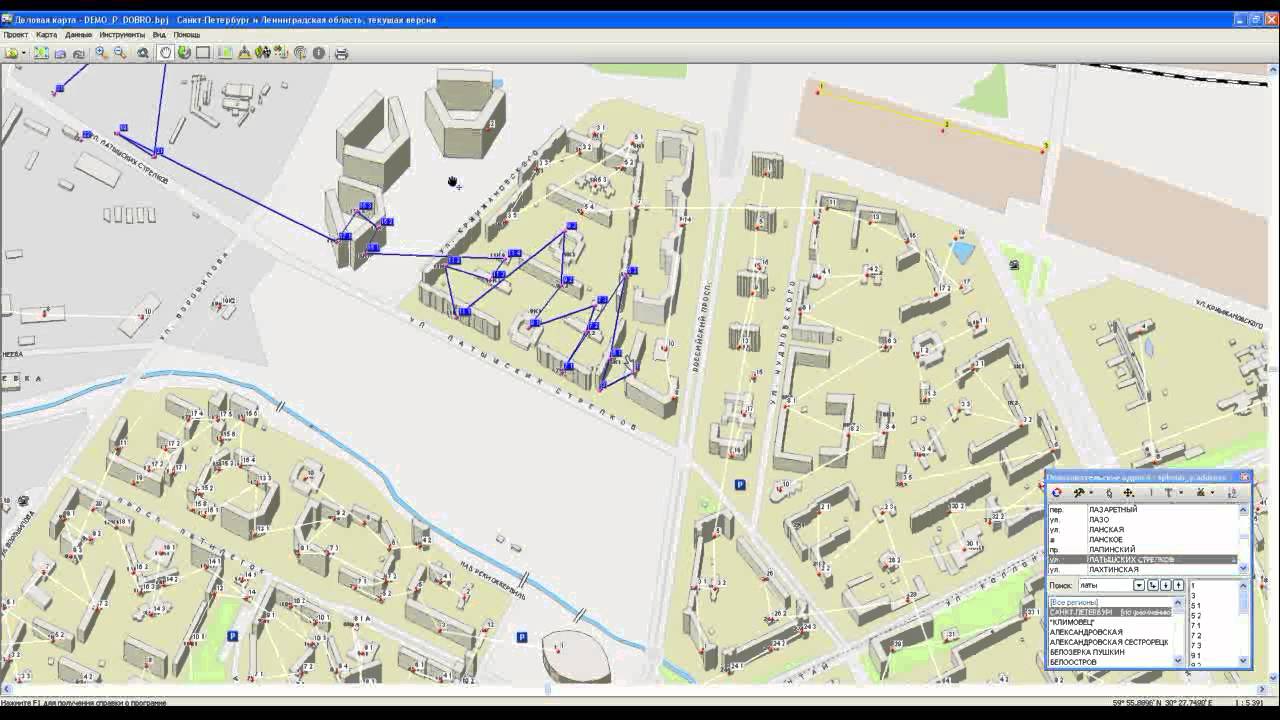Screen dimensions: 1280x720
Task: Click the four-arrow move icon in address panel
Action: [1128, 492]
